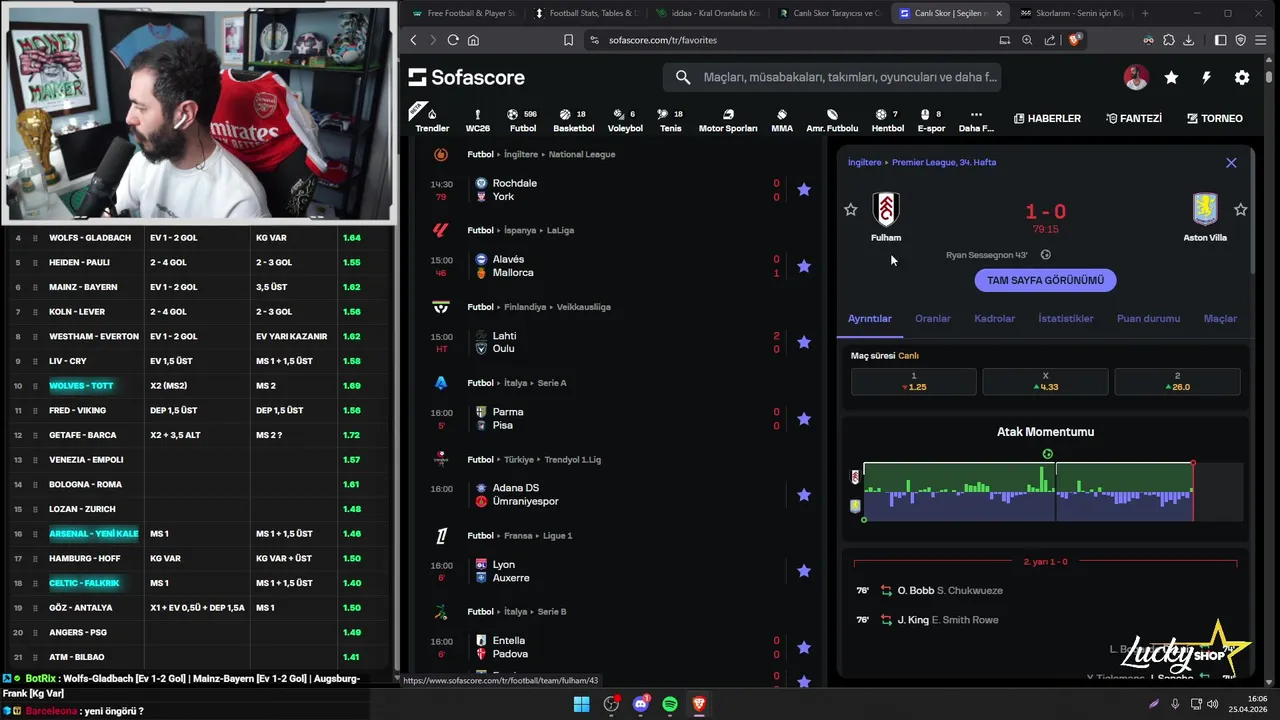Favorite the Fulham team star
The width and height of the screenshot is (1280, 720).
coord(851,209)
